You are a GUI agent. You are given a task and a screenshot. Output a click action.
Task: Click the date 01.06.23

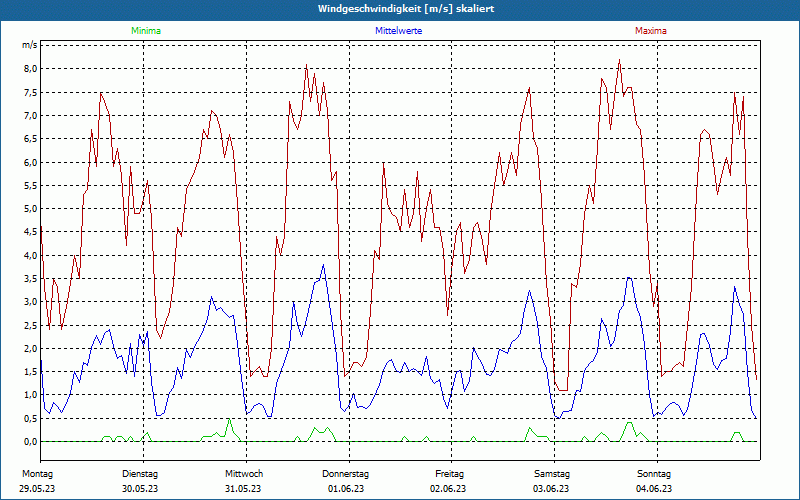click(346, 489)
